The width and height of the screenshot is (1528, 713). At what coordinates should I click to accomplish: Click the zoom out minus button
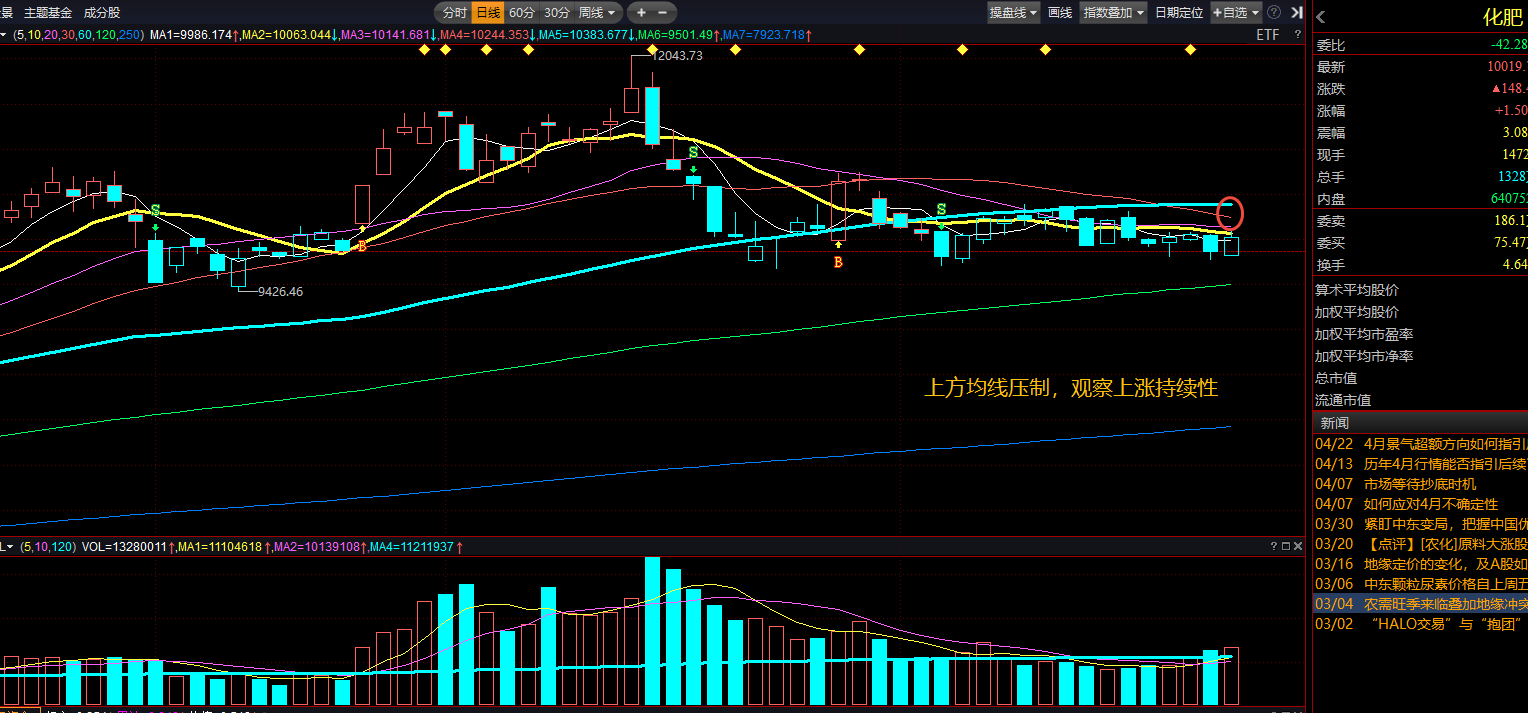pos(663,13)
